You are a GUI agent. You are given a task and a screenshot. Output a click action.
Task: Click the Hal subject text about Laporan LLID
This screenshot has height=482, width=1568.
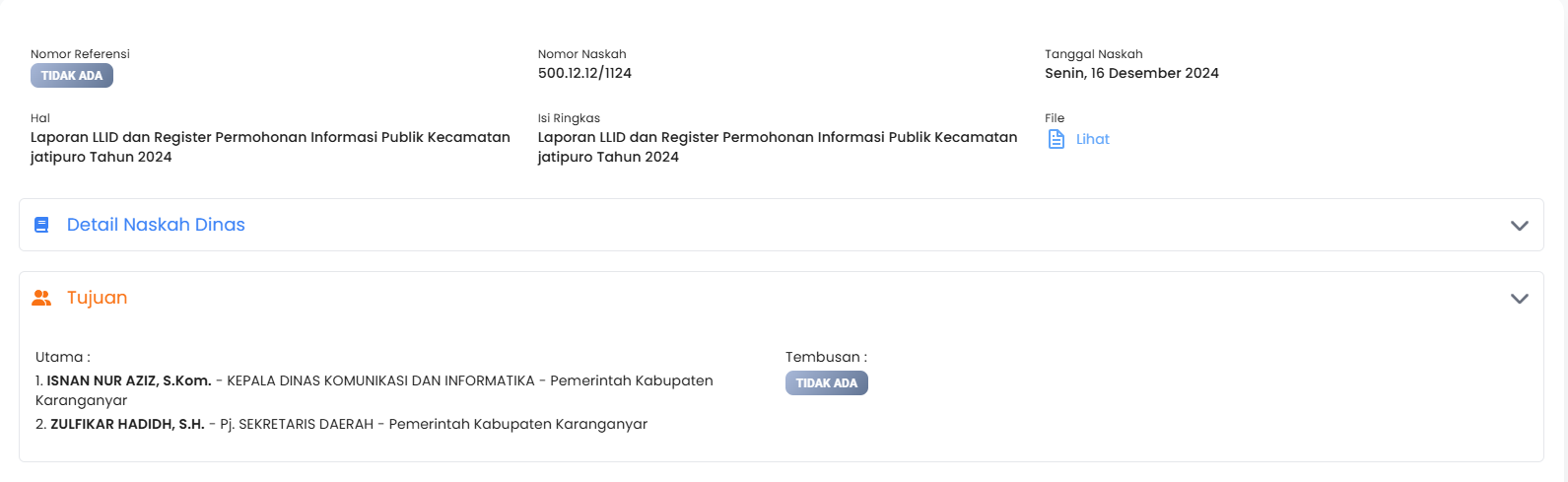pyautogui.click(x=270, y=147)
